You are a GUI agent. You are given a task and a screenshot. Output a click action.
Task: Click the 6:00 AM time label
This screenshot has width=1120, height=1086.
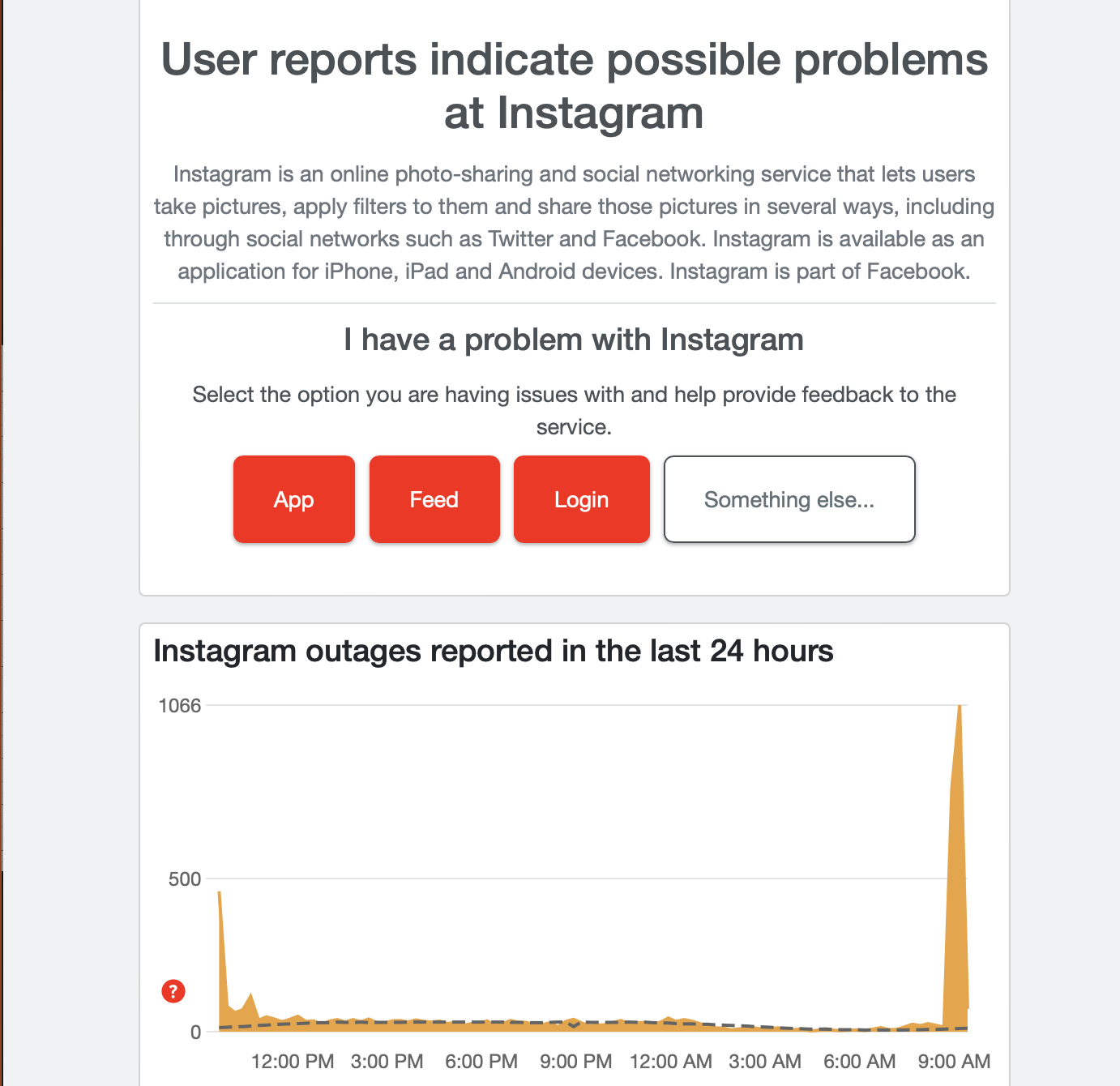tap(859, 1061)
